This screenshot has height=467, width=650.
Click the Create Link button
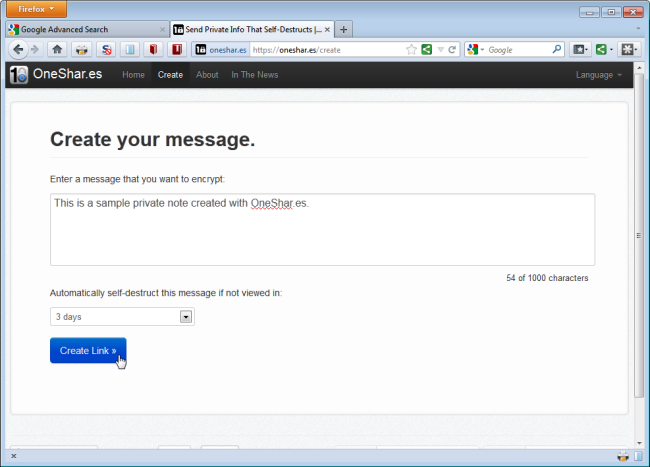pyautogui.click(x=88, y=351)
